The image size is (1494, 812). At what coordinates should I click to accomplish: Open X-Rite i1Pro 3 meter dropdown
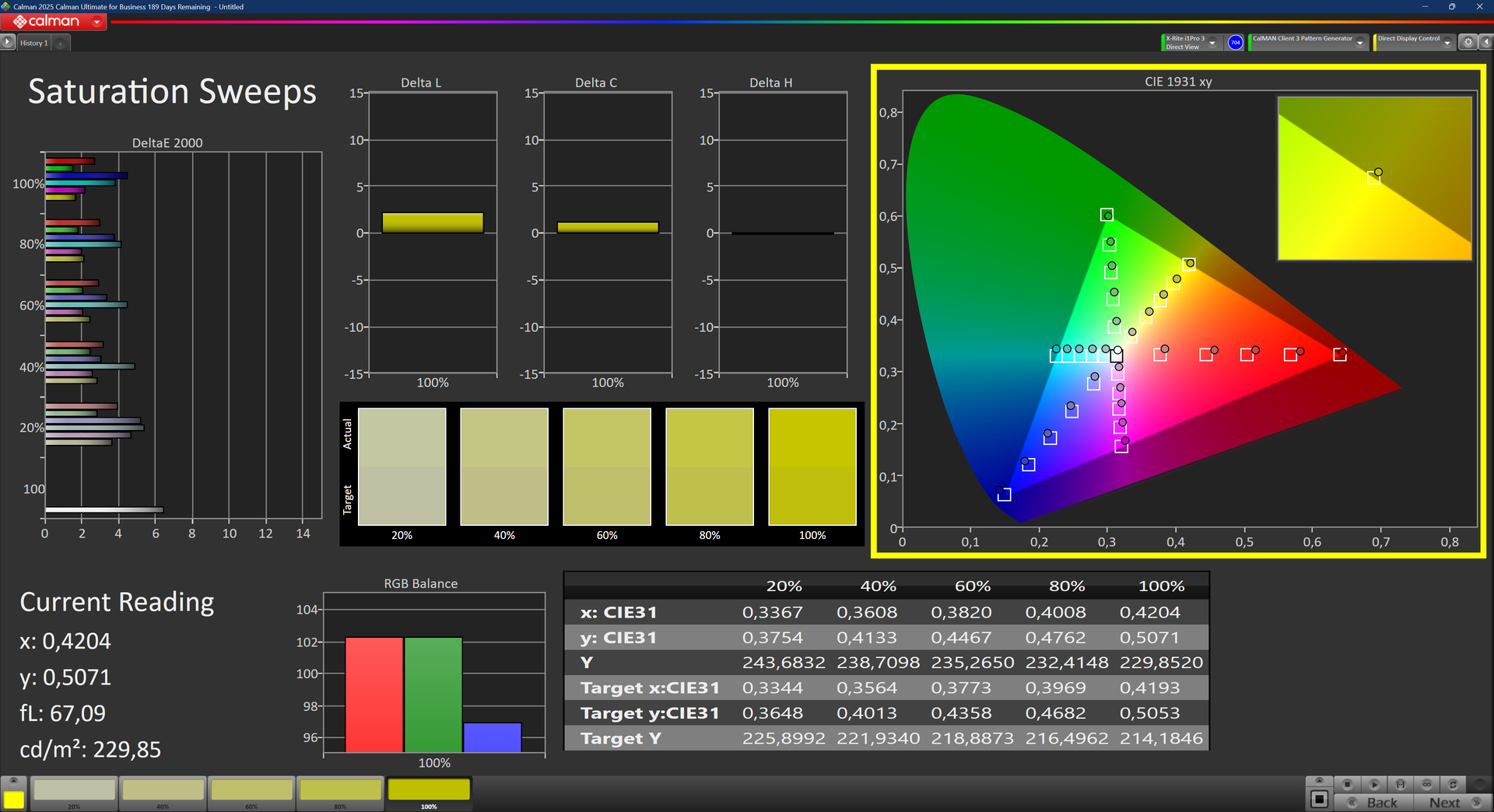[x=1212, y=43]
